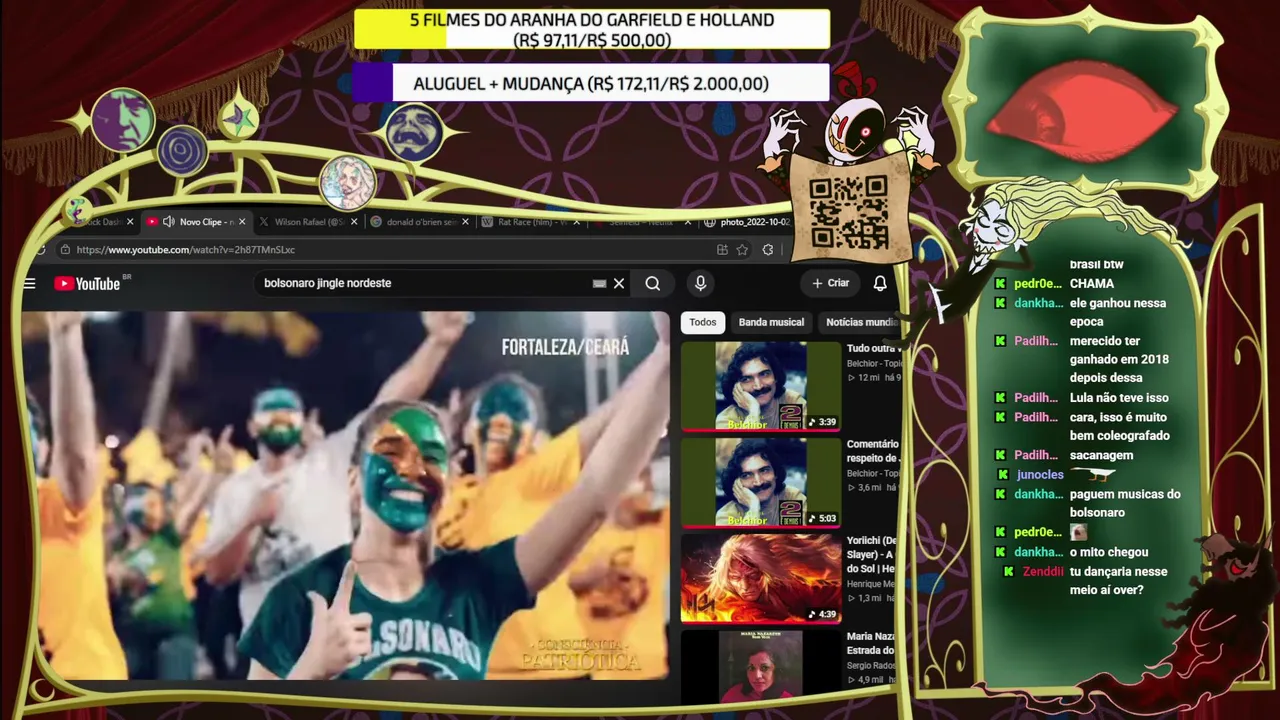Image resolution: width=1280 pixels, height=720 pixels.
Task: Open the 'Maria Nazareth Estrada do' video title
Action: click(872, 643)
